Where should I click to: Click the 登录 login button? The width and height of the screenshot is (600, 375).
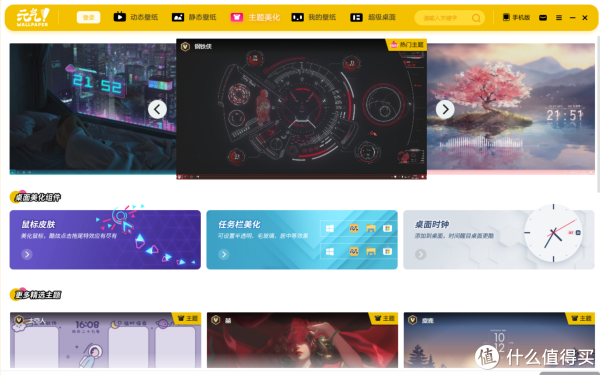pyautogui.click(x=88, y=17)
